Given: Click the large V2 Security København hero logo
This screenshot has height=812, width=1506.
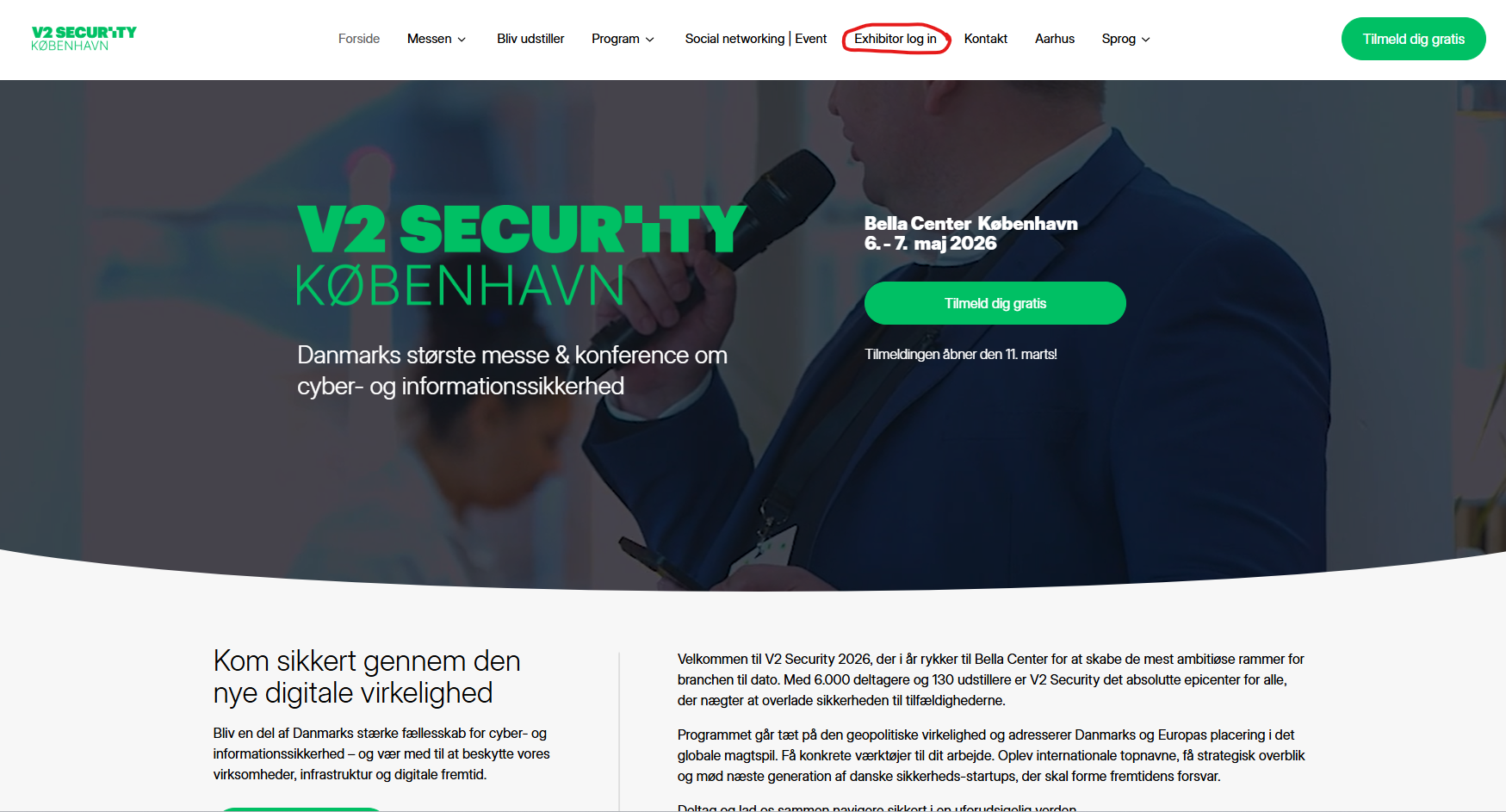Looking at the screenshot, I should pyautogui.click(x=521, y=255).
